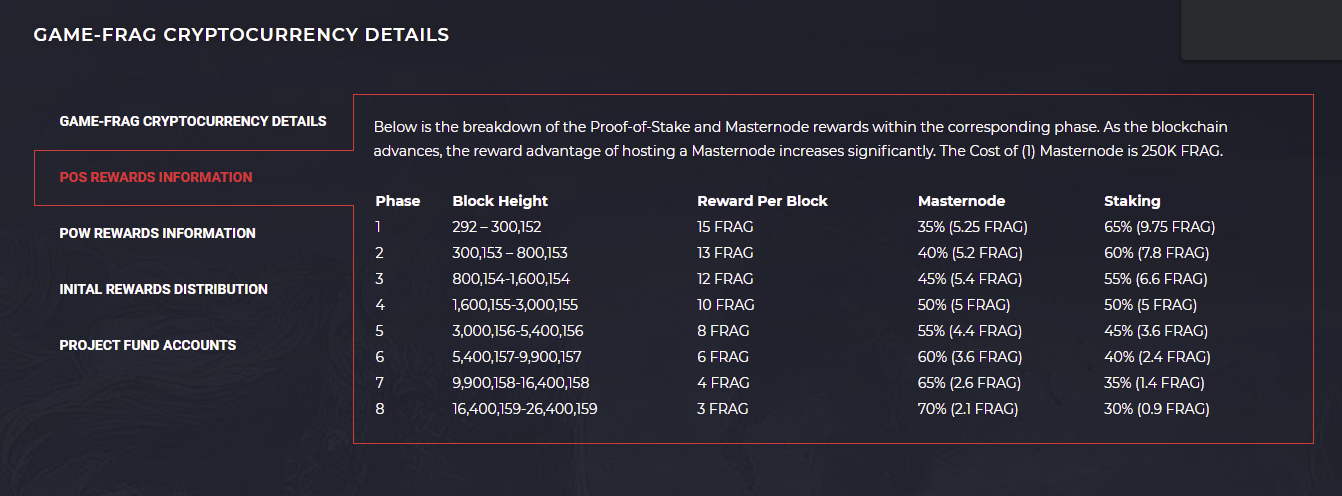Click the Masternode rewards description paragraph

[800, 139]
